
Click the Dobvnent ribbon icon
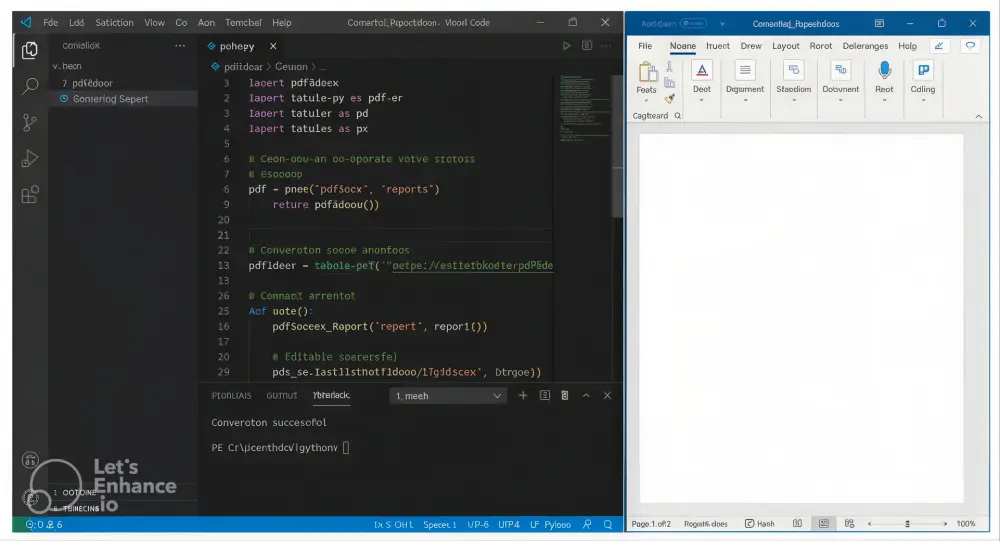coord(841,70)
